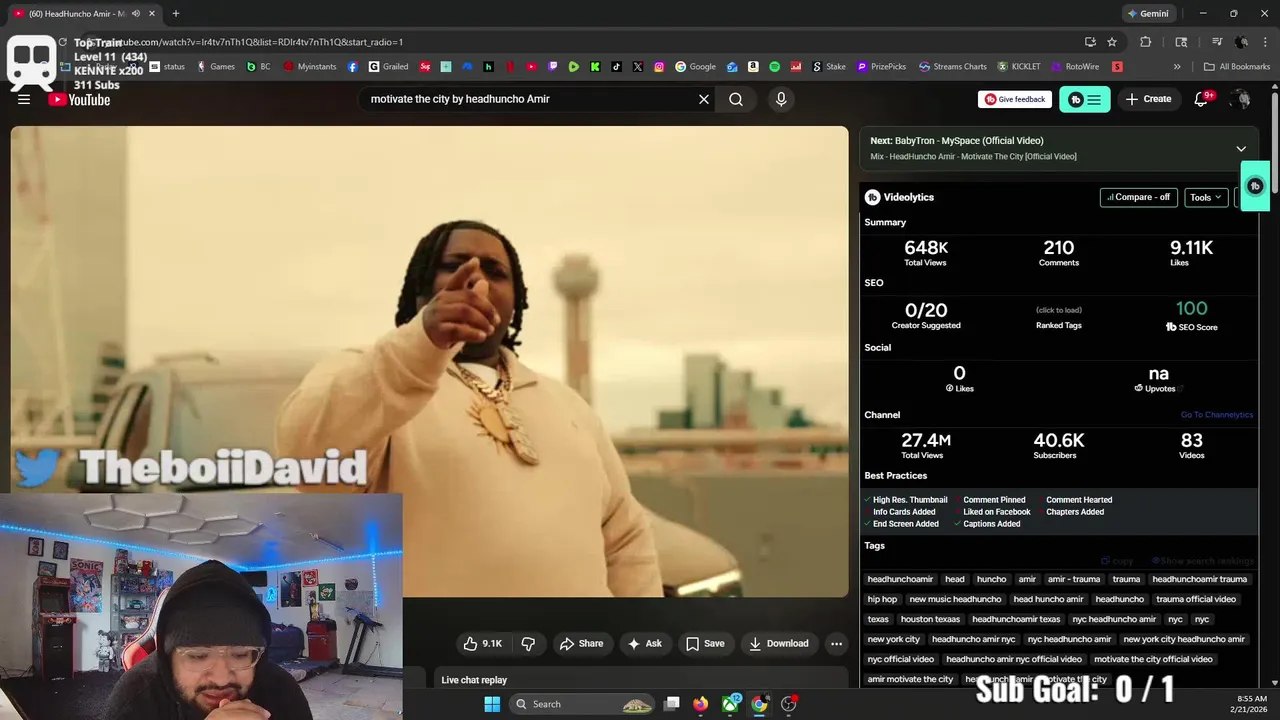Open the Facebook bookmark icon
This screenshot has height=720, width=1280.
[353, 67]
